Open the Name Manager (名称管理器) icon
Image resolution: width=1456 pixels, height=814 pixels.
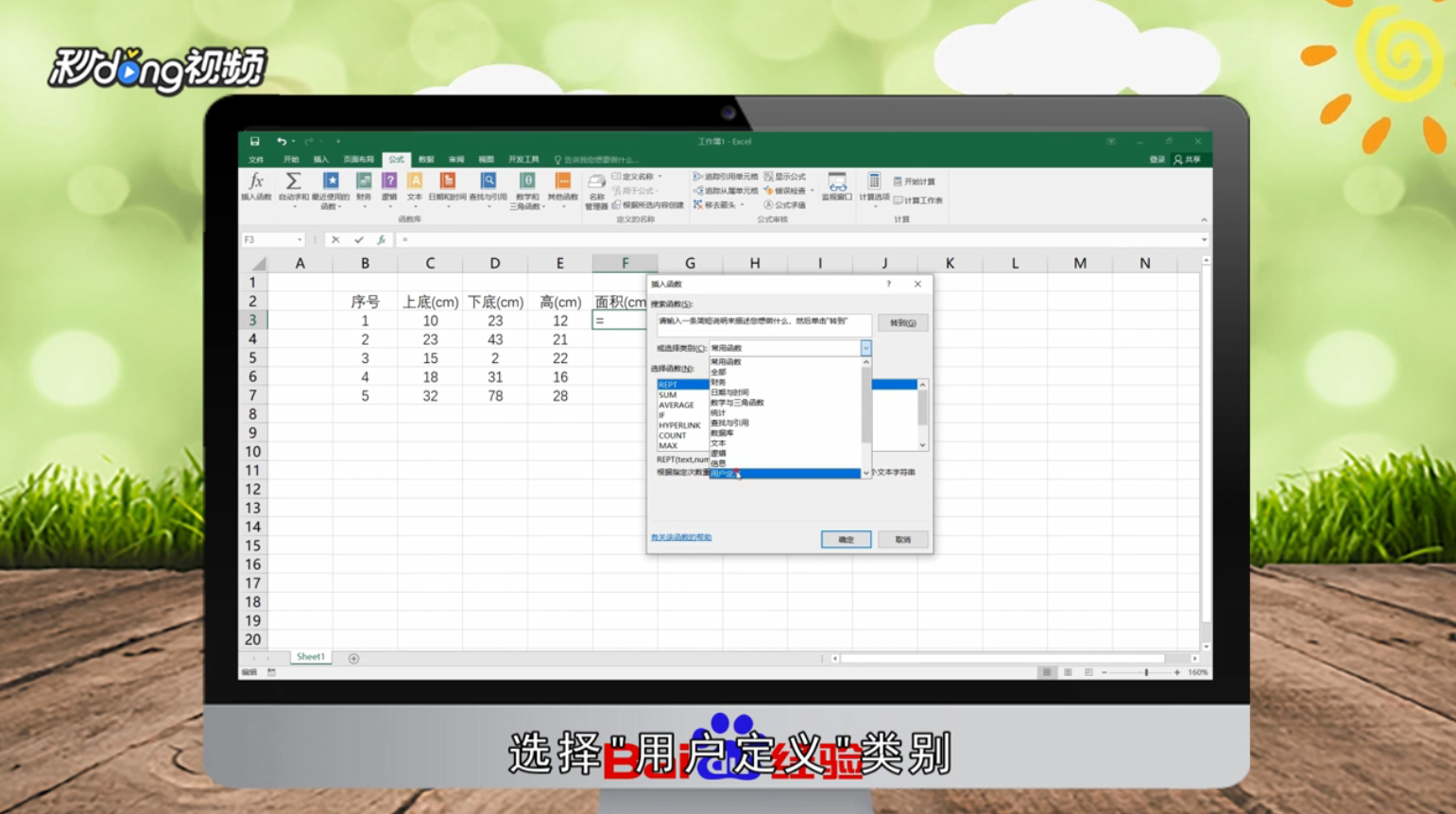(596, 182)
